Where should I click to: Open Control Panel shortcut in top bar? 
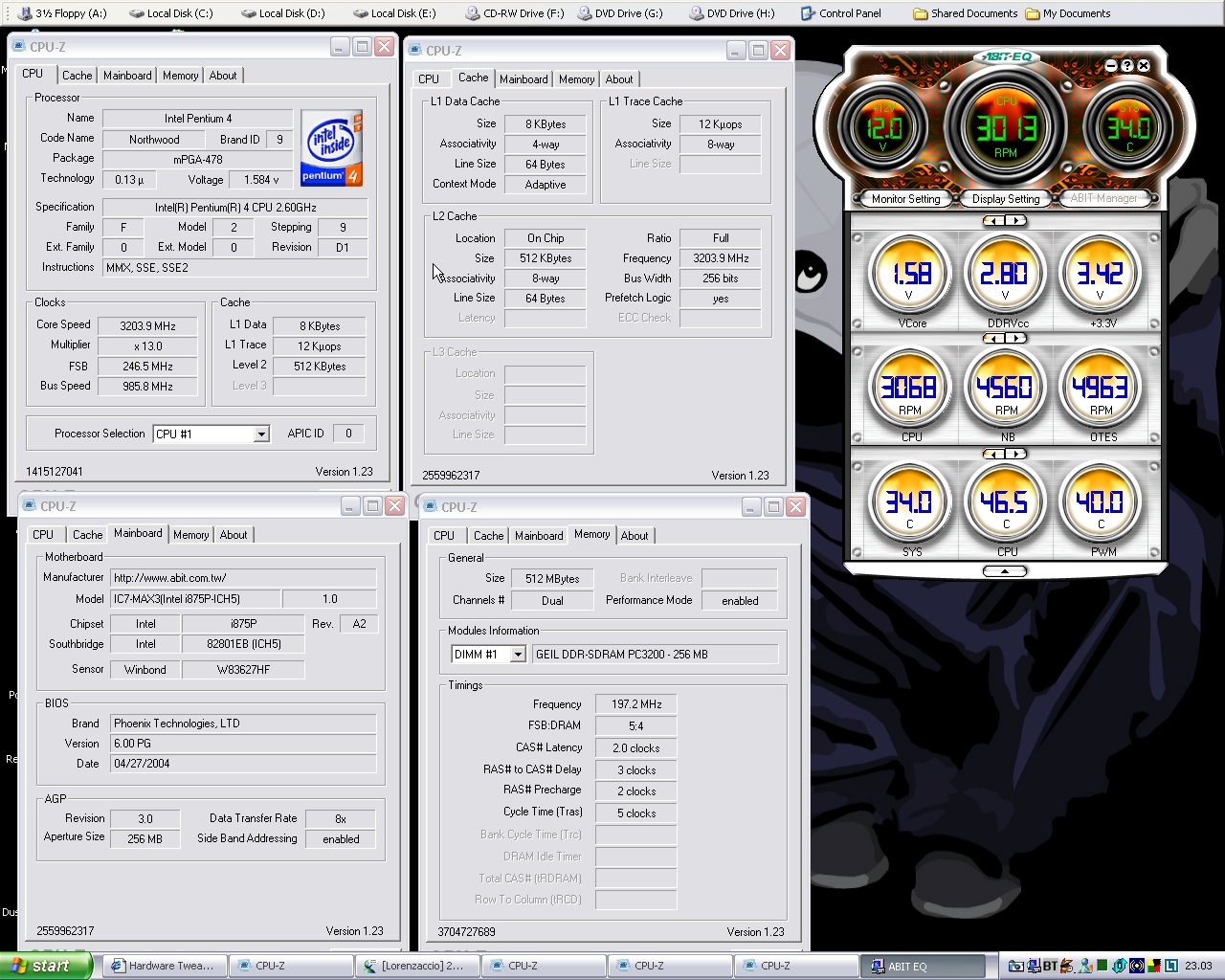[x=841, y=13]
